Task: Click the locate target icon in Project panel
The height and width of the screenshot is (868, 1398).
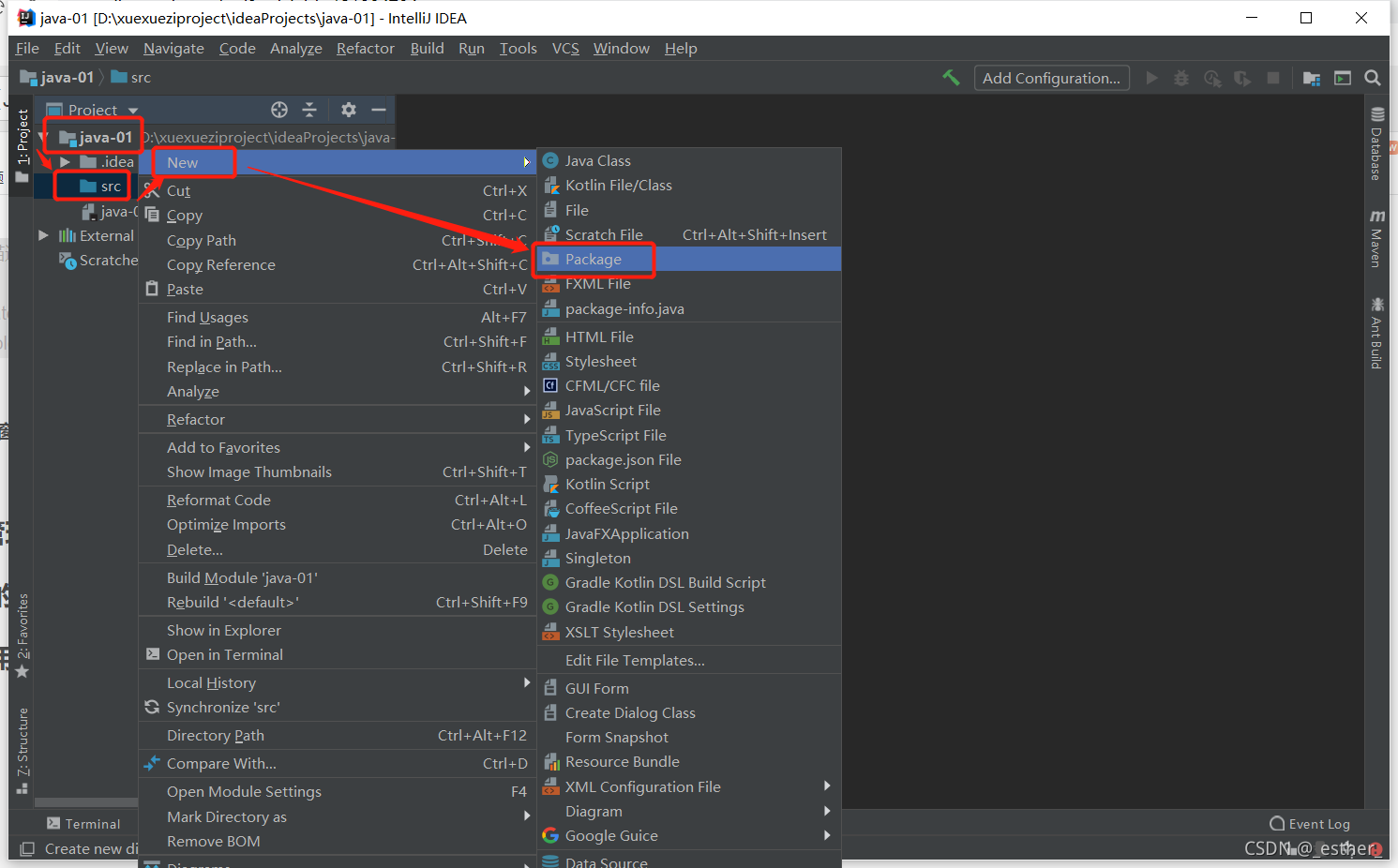Action: (x=279, y=110)
